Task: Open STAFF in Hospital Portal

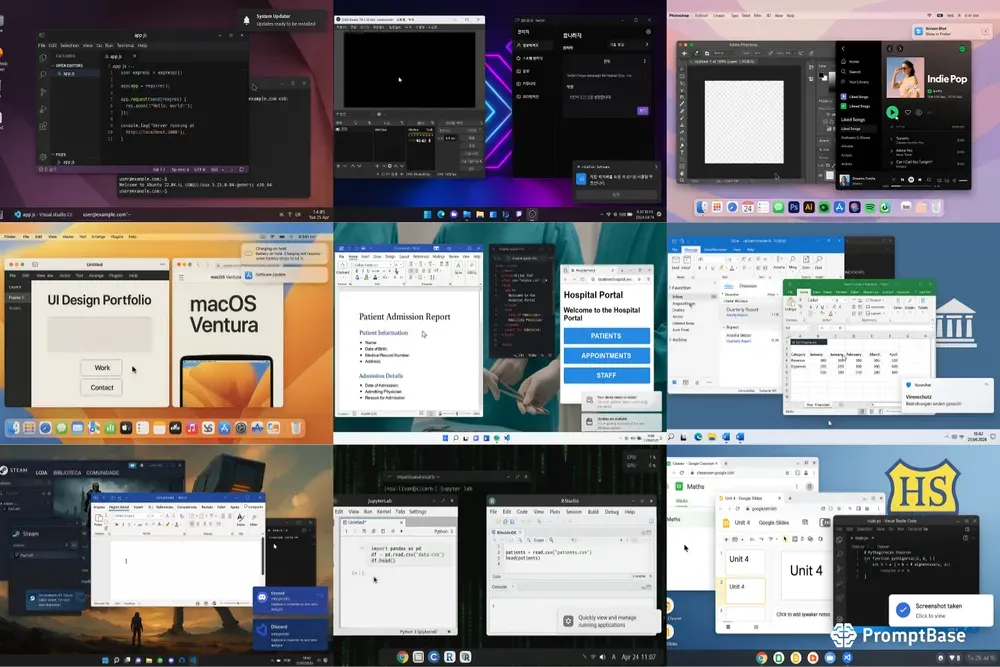Action: (606, 376)
